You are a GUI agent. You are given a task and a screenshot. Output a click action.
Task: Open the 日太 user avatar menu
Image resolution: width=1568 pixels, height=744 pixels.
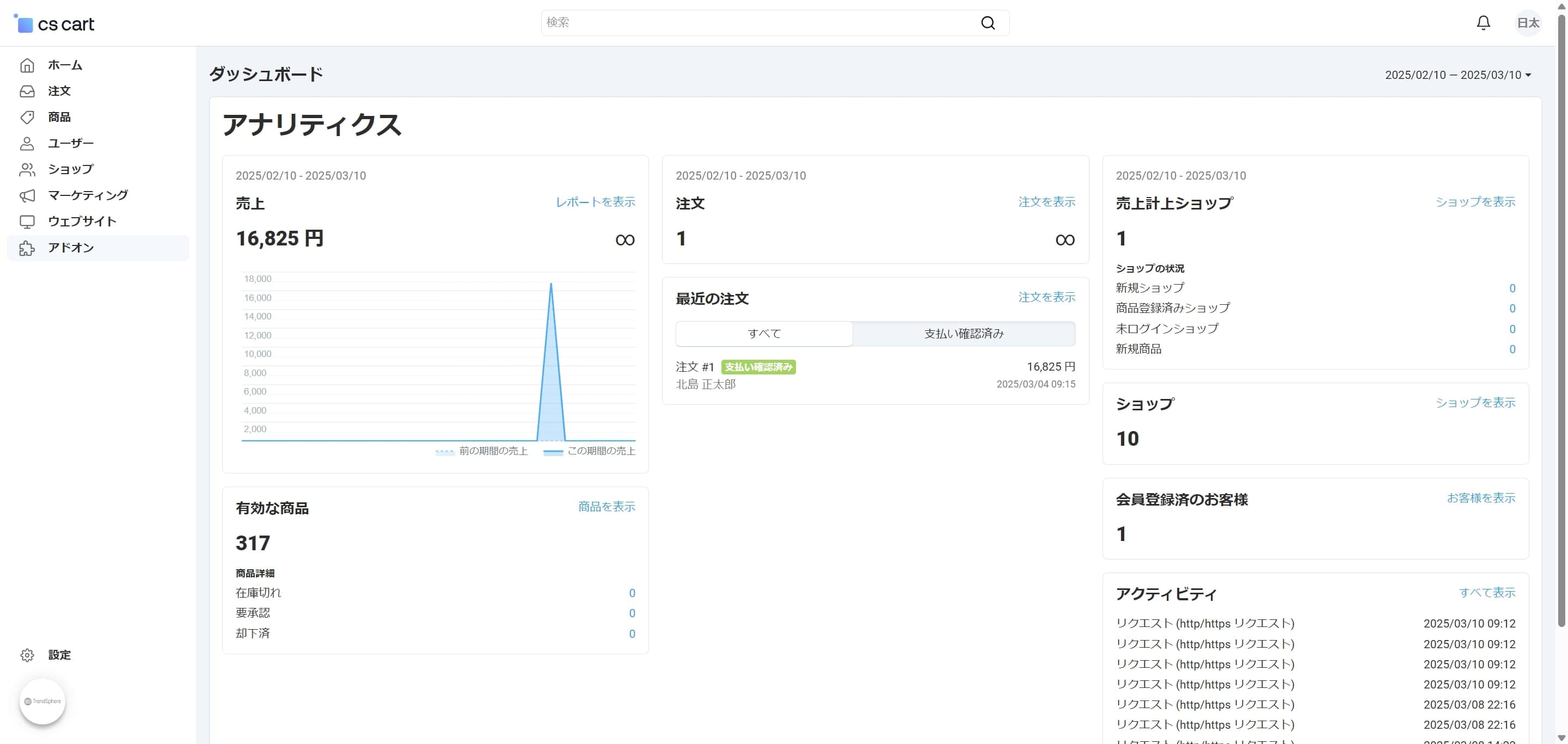point(1528,23)
